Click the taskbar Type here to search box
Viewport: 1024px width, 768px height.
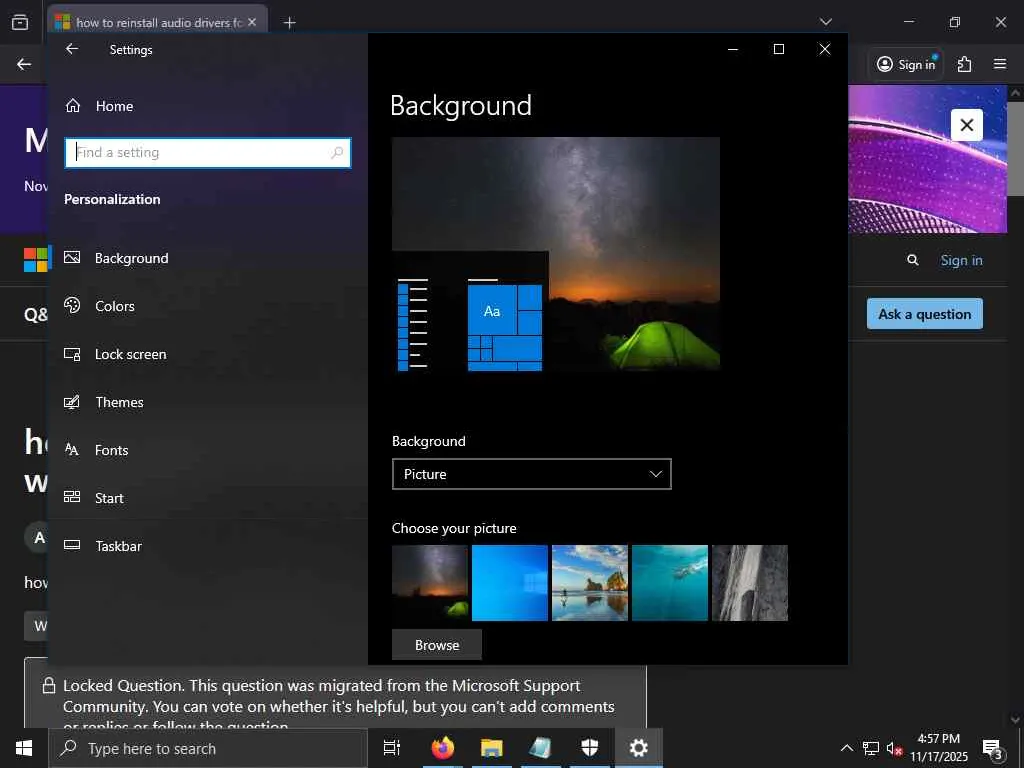pos(208,748)
